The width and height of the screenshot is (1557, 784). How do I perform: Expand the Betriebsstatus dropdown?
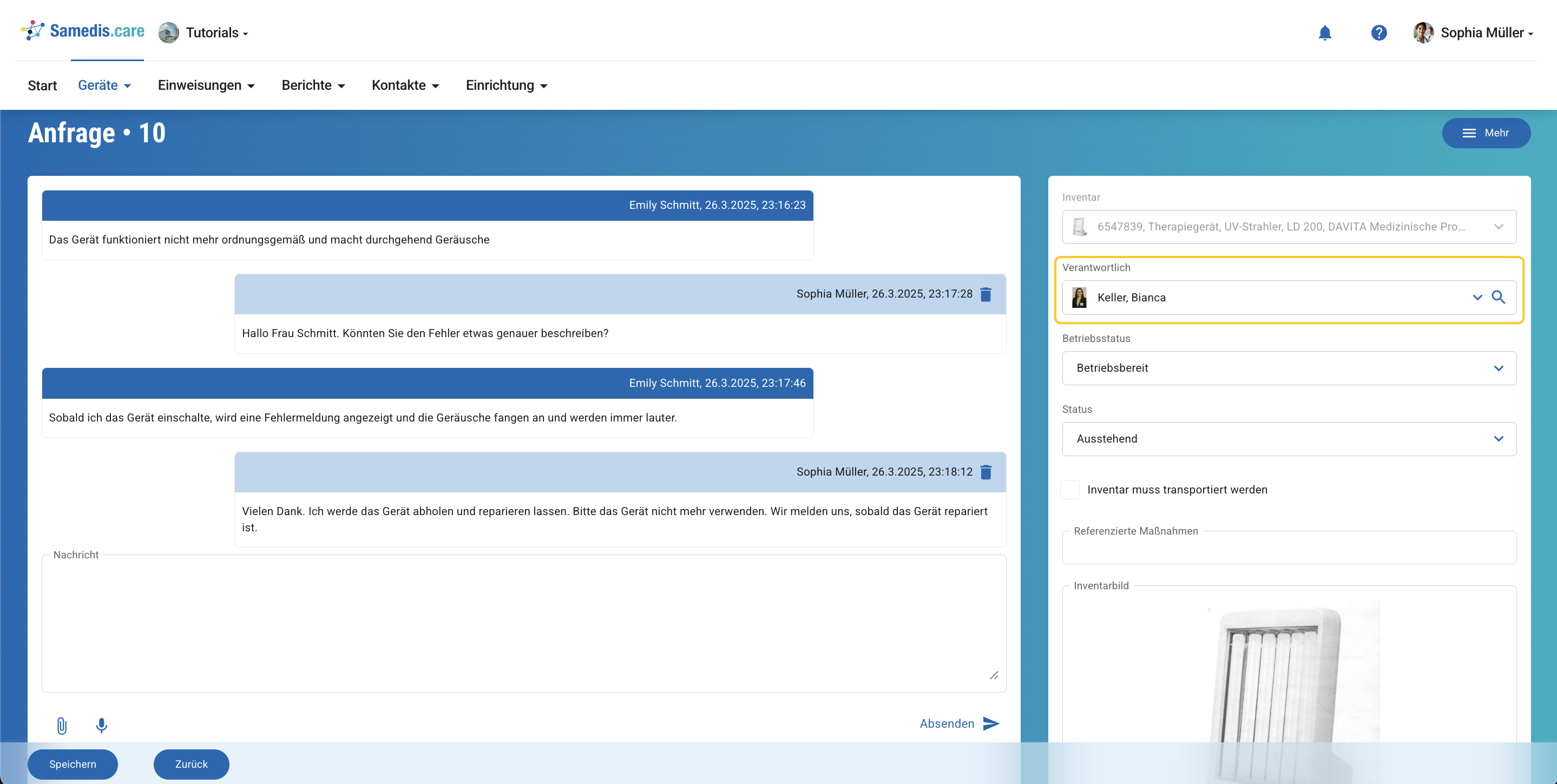click(1498, 368)
